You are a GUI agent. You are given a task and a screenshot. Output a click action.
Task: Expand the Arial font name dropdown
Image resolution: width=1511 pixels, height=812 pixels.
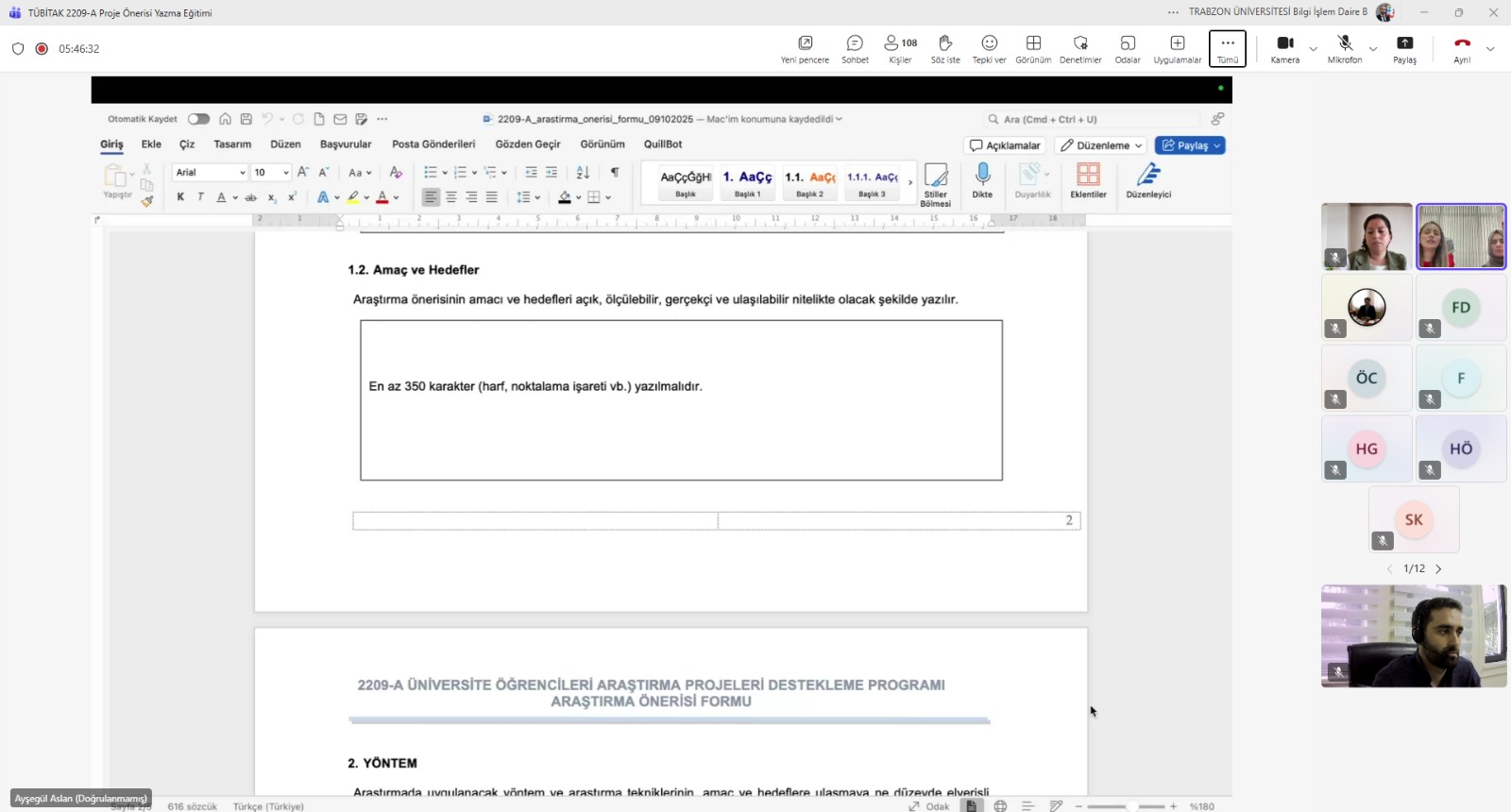(243, 173)
